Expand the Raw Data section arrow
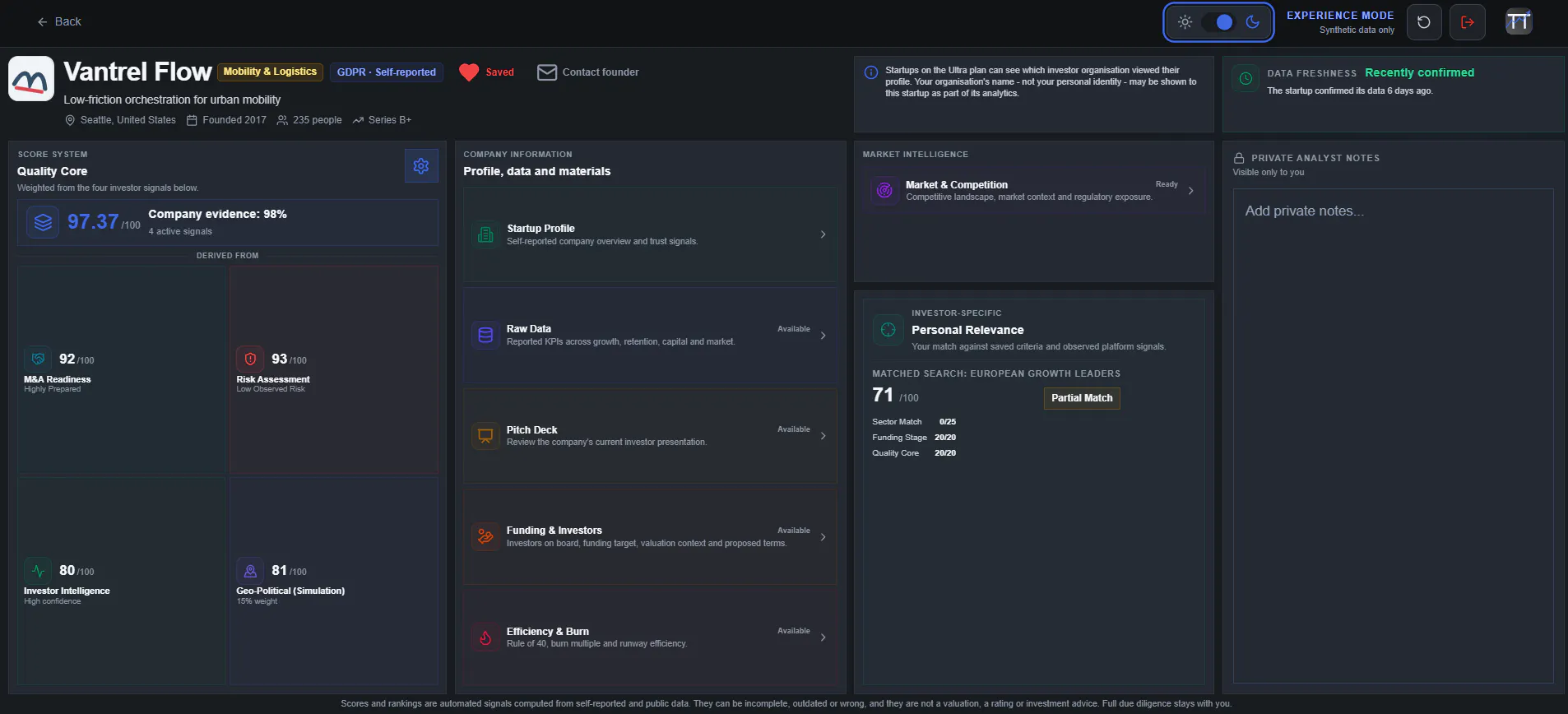Image resolution: width=1568 pixels, height=714 pixels. (x=823, y=336)
